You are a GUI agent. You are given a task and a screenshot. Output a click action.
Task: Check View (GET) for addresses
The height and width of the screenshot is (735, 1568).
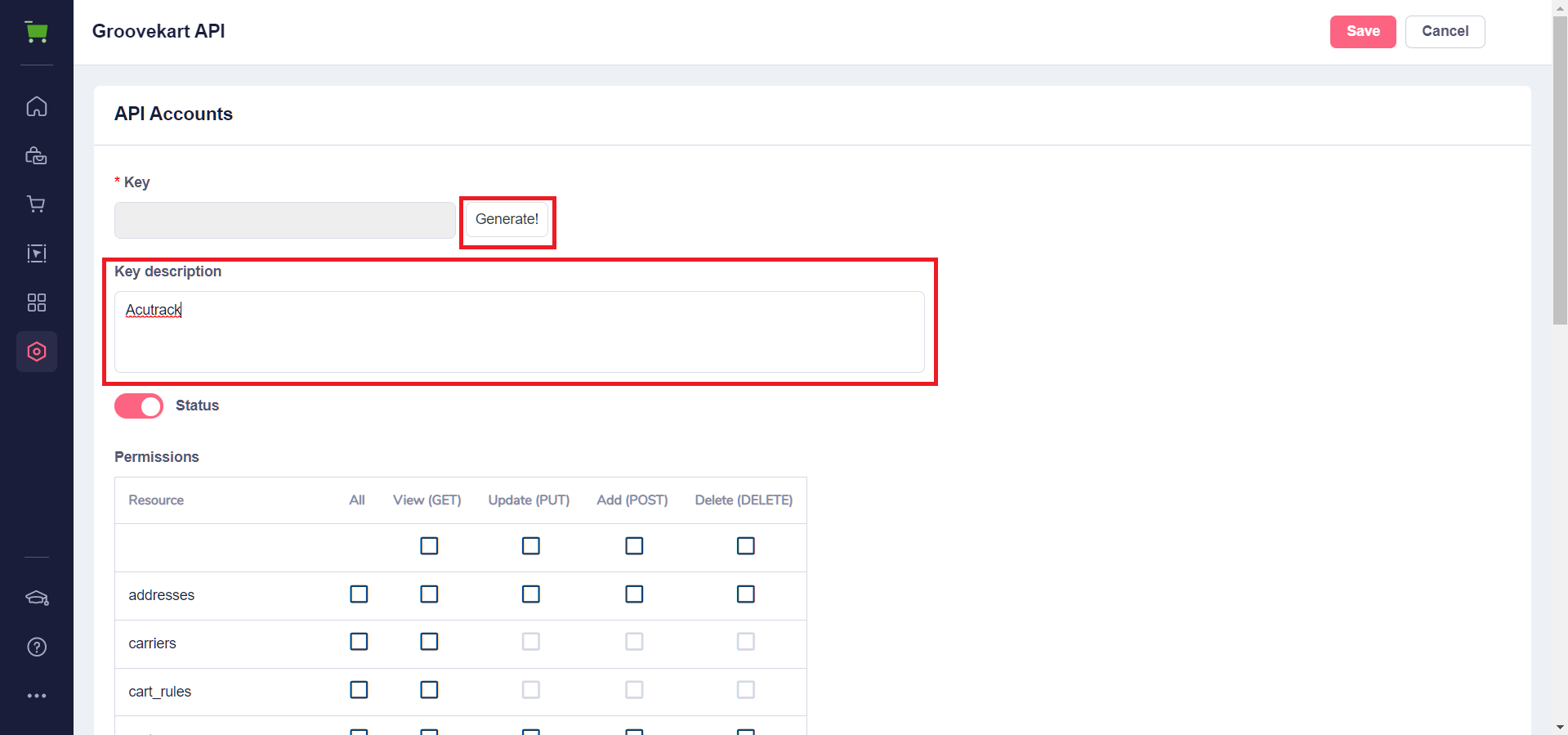tap(429, 594)
